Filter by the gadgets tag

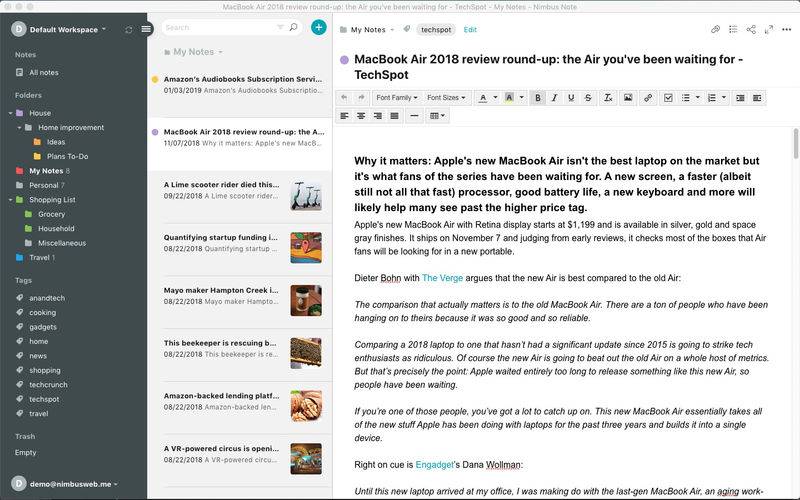[x=43, y=327]
